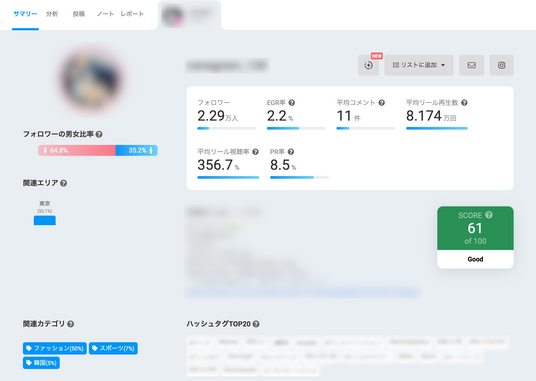Click help icon beside フォロワーの男女比率

(x=99, y=134)
